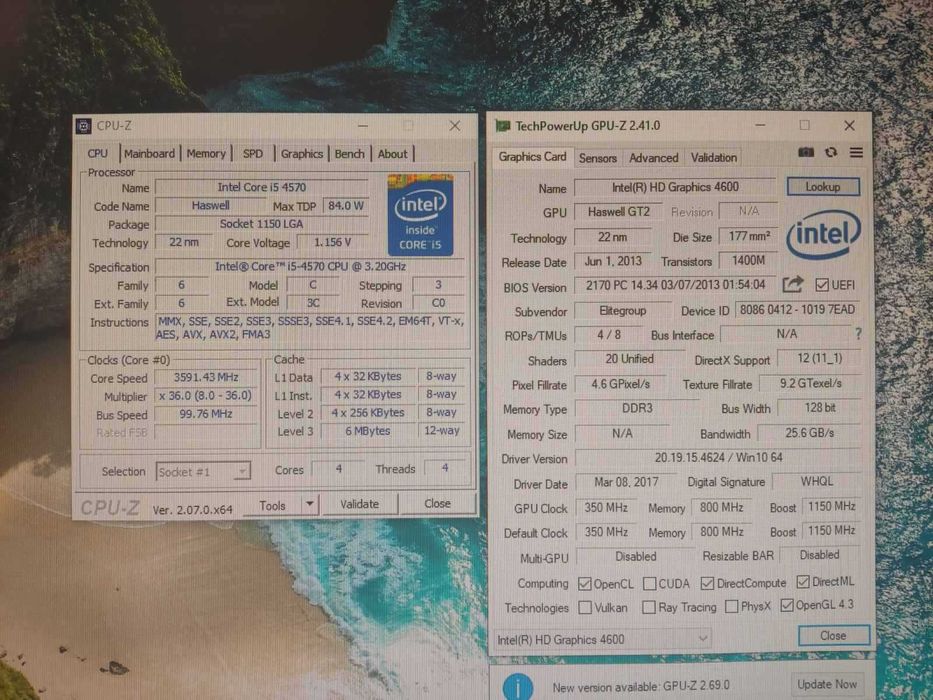Image resolution: width=933 pixels, height=700 pixels.
Task: Switch to the Memory tab in CPU-Z
Action: [x=206, y=154]
